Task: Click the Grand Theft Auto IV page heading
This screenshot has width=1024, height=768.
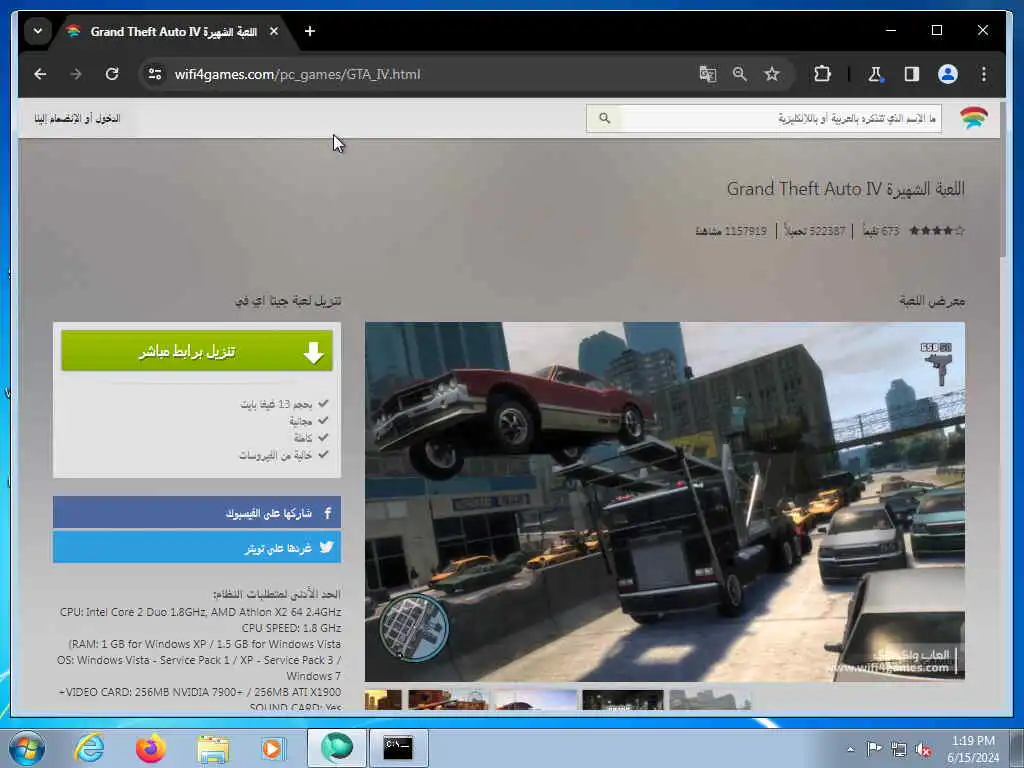Action: pyautogui.click(x=846, y=189)
